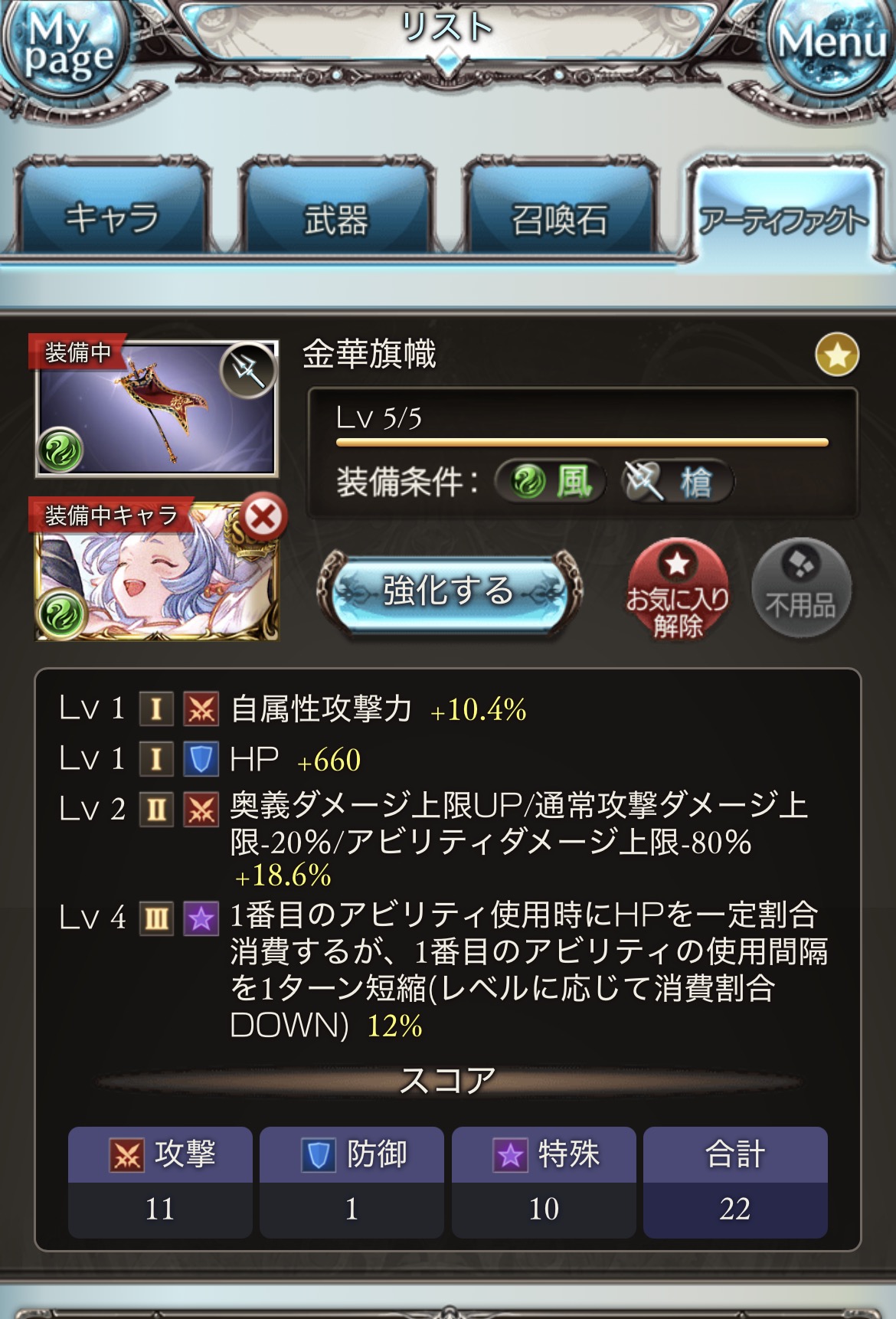The image size is (896, 1319).
Task: Click the 風 wind equip condition badge
Action: click(x=551, y=483)
